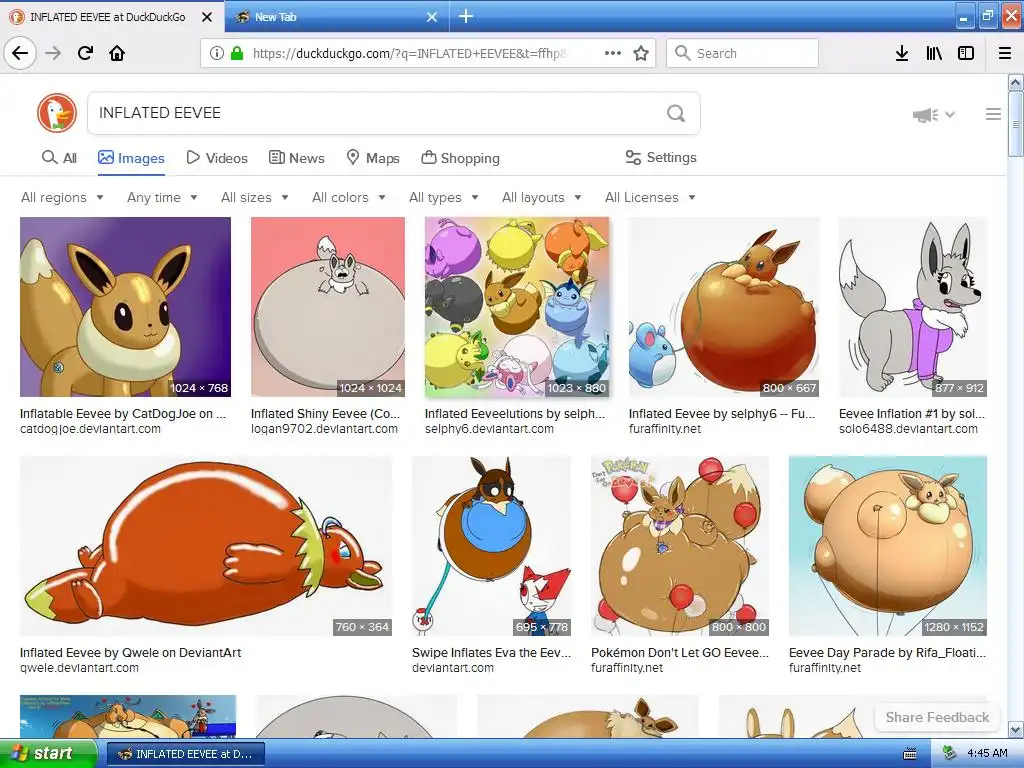
Task: Open Inflated Shiny Eevee thumbnail
Action: pos(328,307)
